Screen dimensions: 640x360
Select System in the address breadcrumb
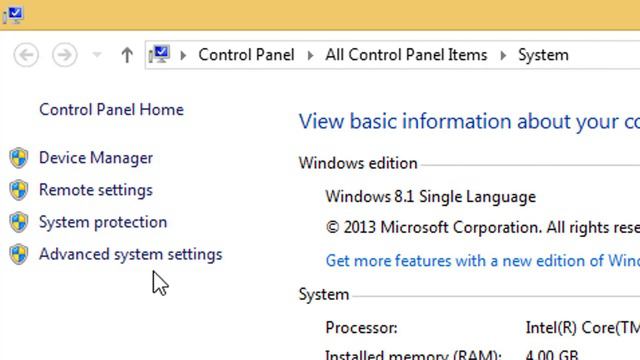[543, 55]
